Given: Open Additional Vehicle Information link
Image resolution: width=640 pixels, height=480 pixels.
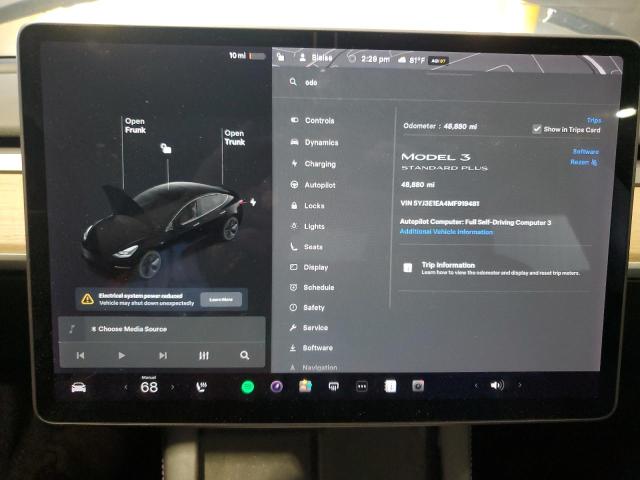Looking at the screenshot, I should click(446, 232).
